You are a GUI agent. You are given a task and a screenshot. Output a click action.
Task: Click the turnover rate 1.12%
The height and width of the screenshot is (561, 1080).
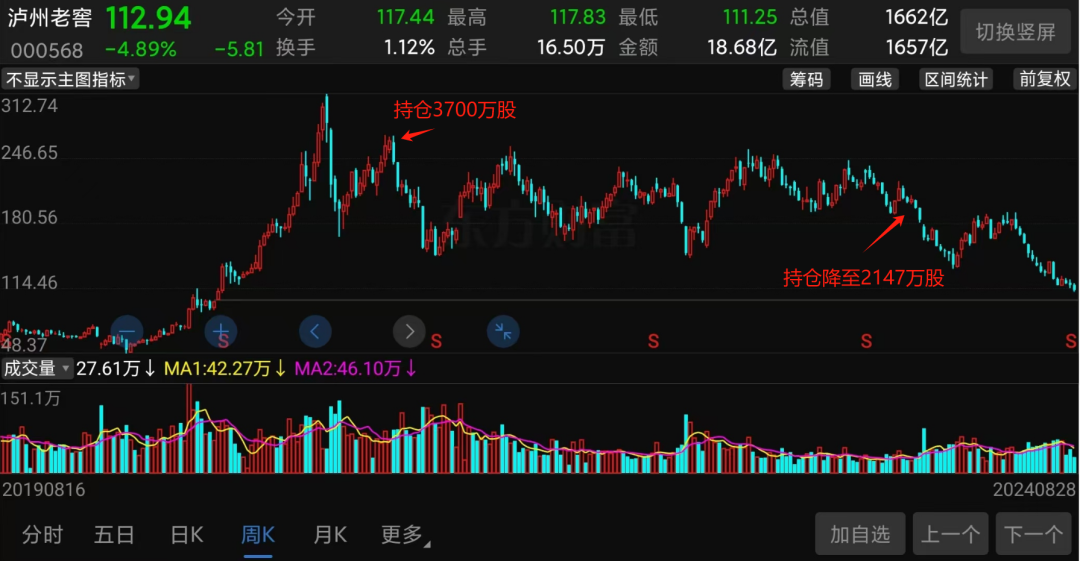point(409,48)
